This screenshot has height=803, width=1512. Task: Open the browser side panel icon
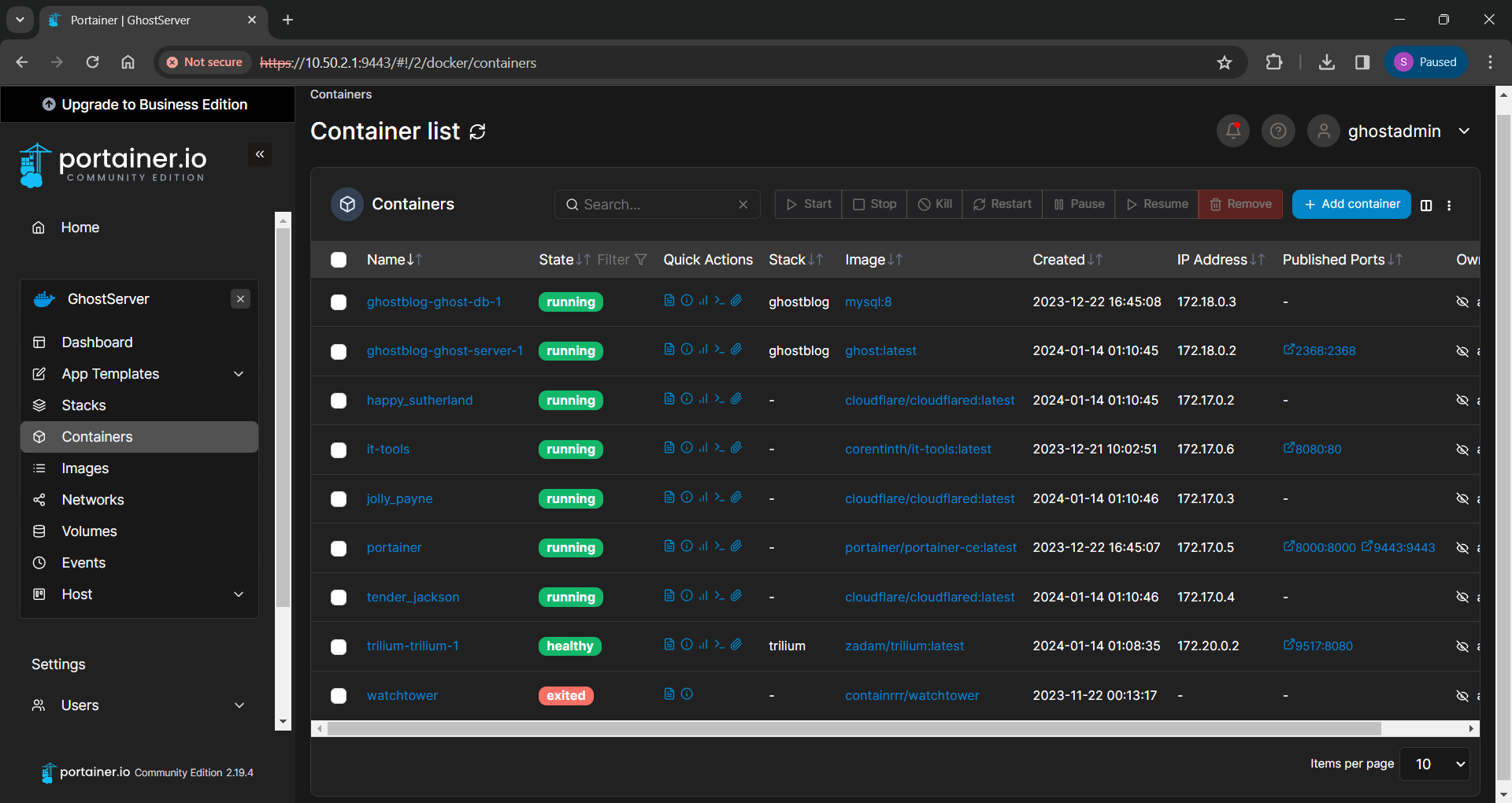1362,62
